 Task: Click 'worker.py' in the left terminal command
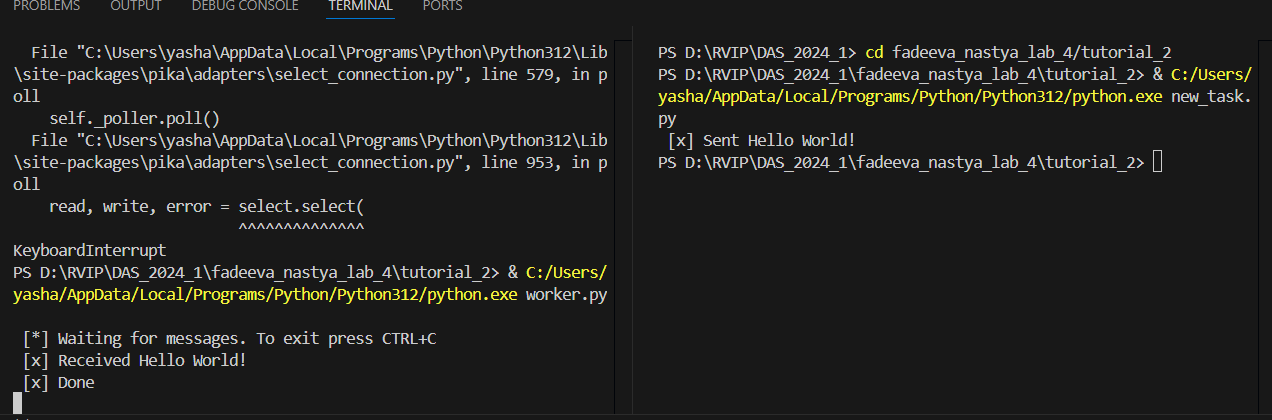pos(566,294)
